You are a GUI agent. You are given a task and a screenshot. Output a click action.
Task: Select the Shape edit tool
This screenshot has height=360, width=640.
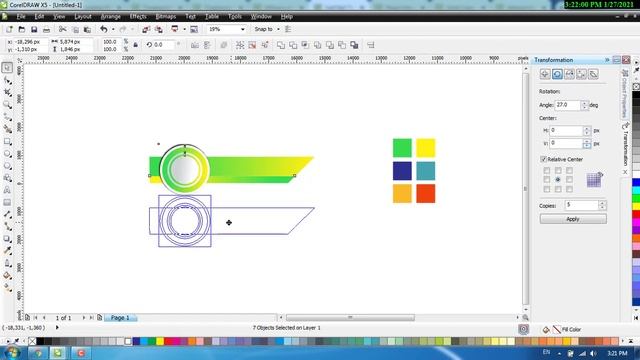pyautogui.click(x=7, y=80)
